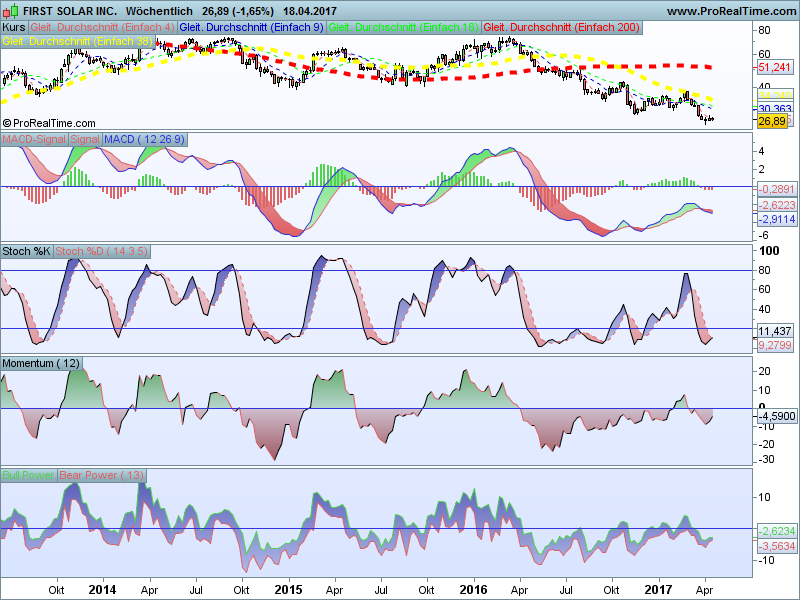
Task: Click the FIRST SOLAR INC. title text
Action: (70, 11)
